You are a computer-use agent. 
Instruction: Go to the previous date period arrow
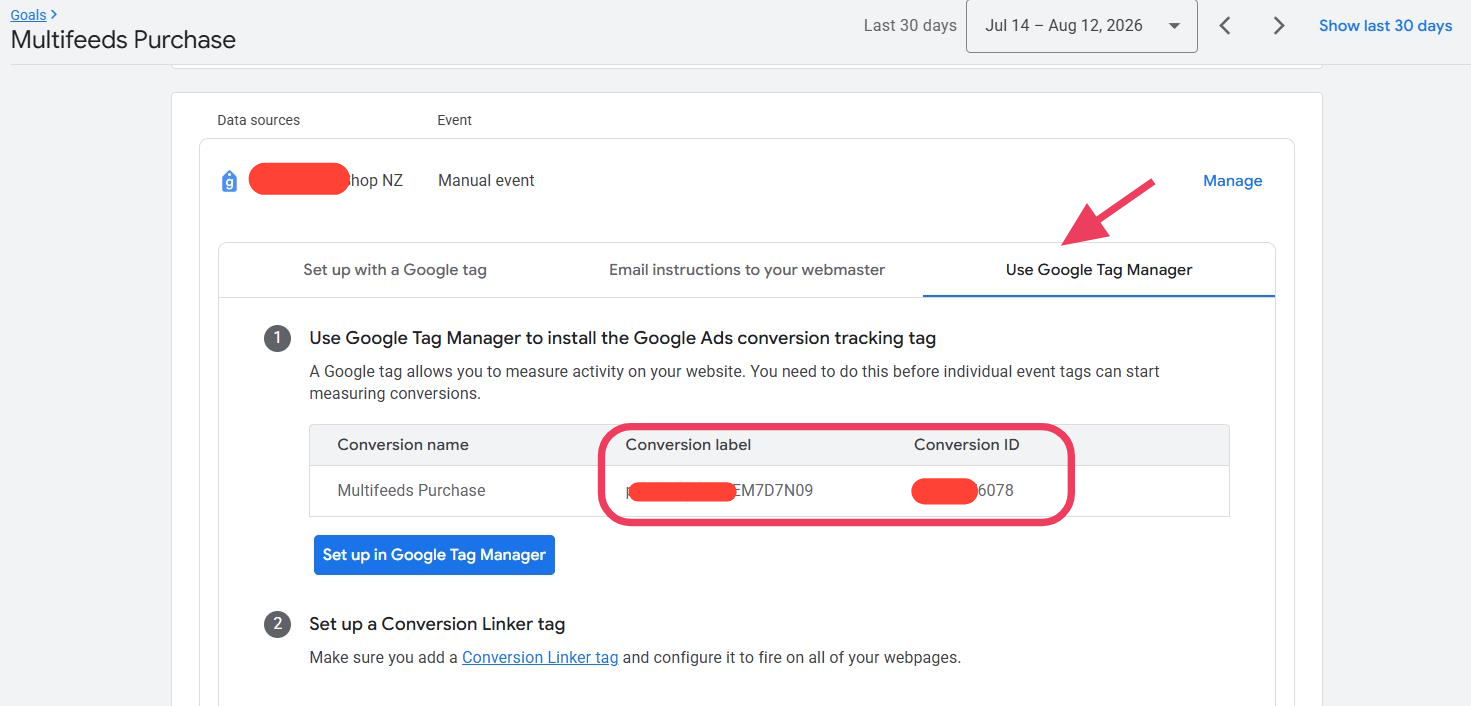[x=1225, y=26]
